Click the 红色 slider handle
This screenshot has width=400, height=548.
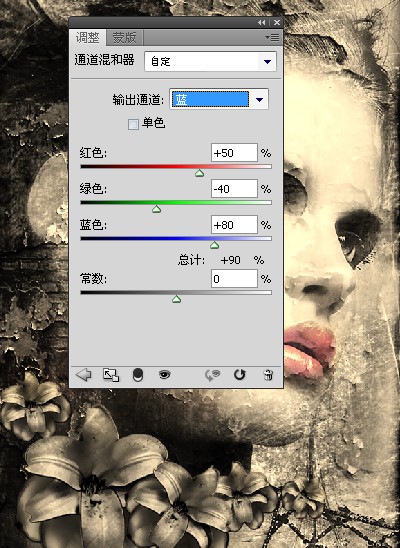pos(199,173)
